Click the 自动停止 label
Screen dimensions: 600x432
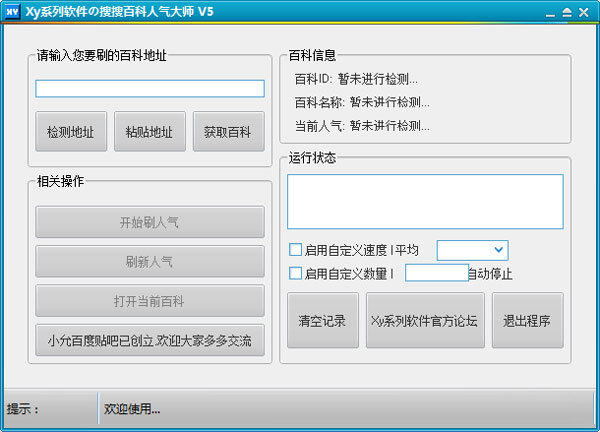pos(491,274)
